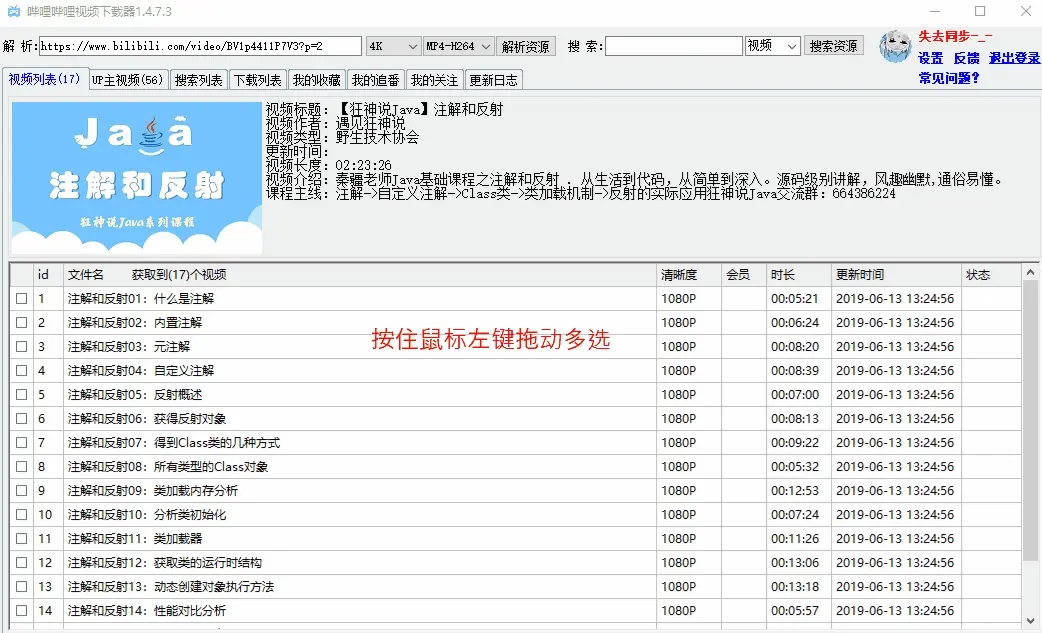Click the 搜索资源 button
Viewport: 1042px width, 633px height.
[834, 47]
